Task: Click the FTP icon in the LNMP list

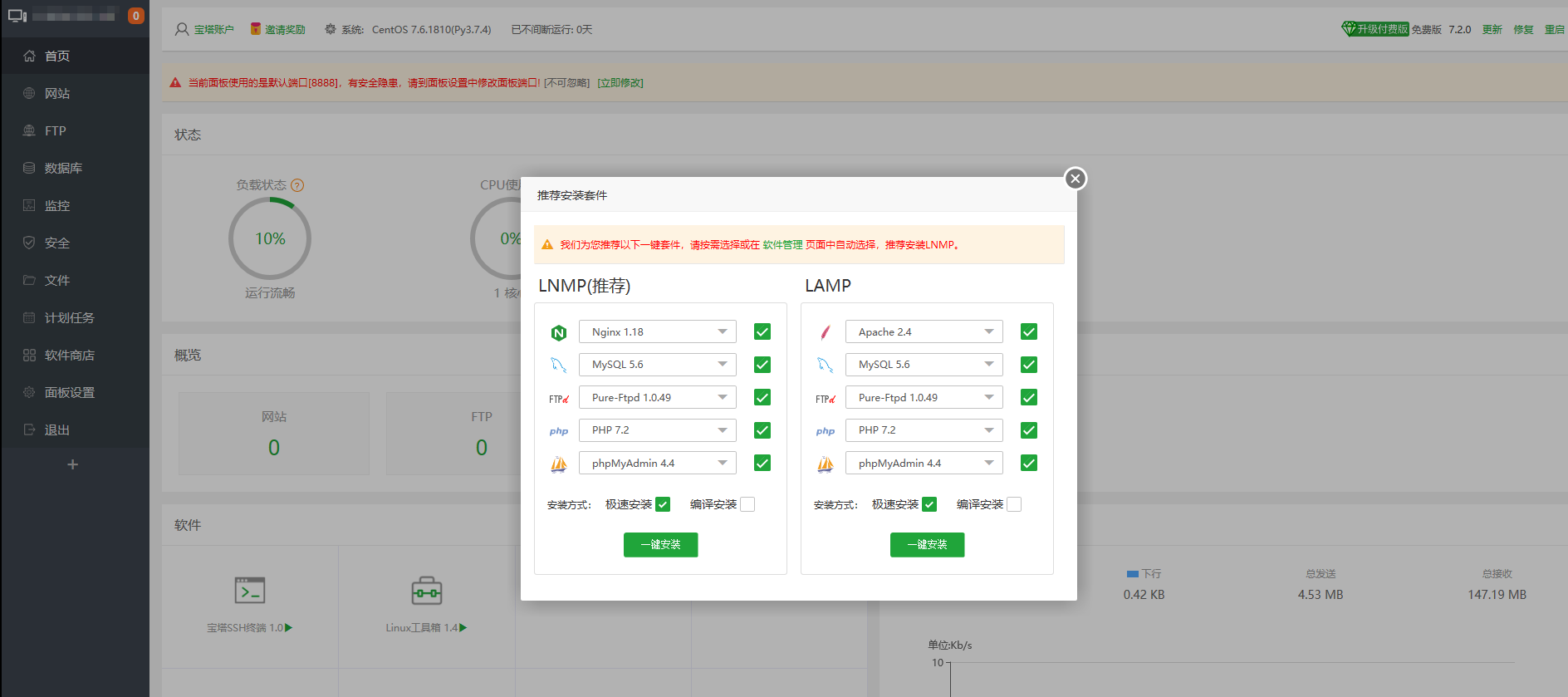Action: tap(559, 399)
